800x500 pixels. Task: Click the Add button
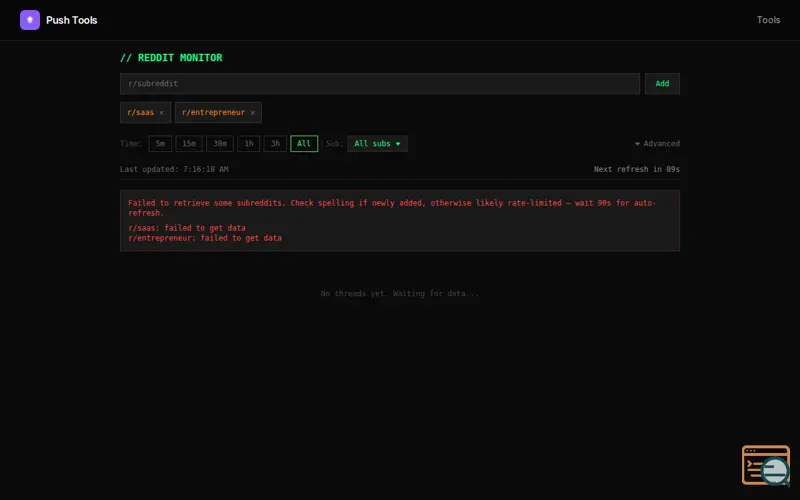point(662,84)
